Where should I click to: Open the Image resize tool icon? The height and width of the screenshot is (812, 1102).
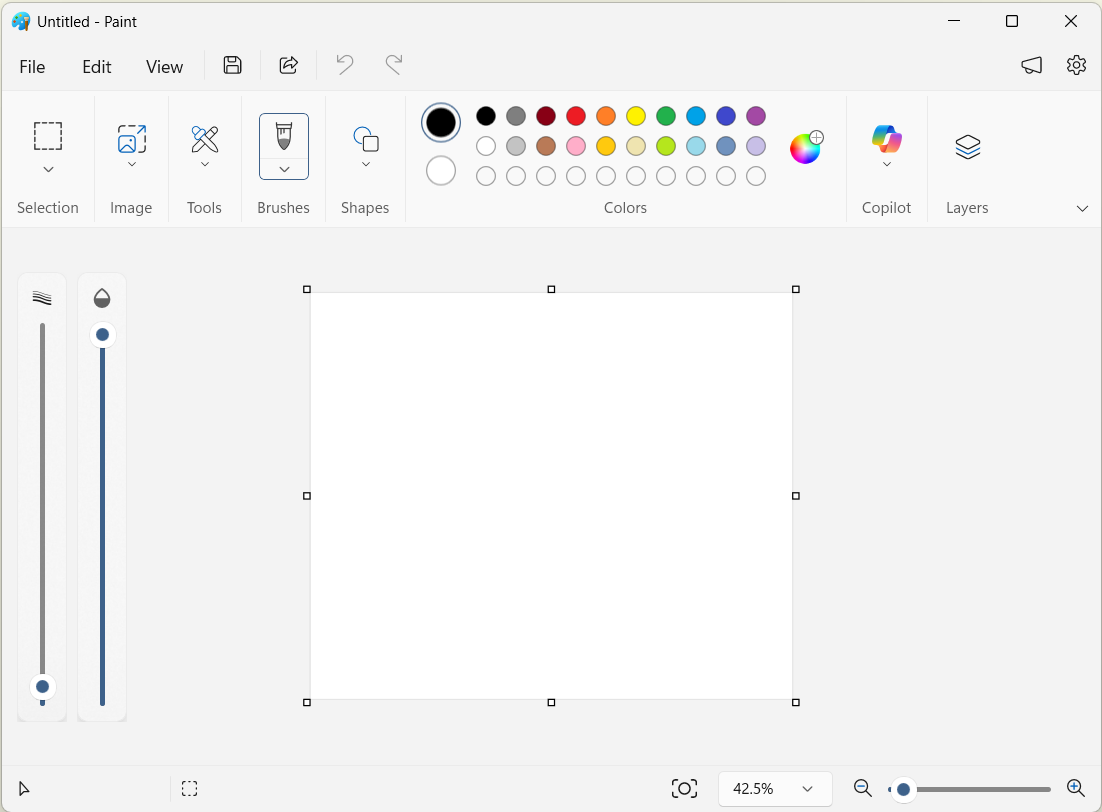tap(131, 138)
